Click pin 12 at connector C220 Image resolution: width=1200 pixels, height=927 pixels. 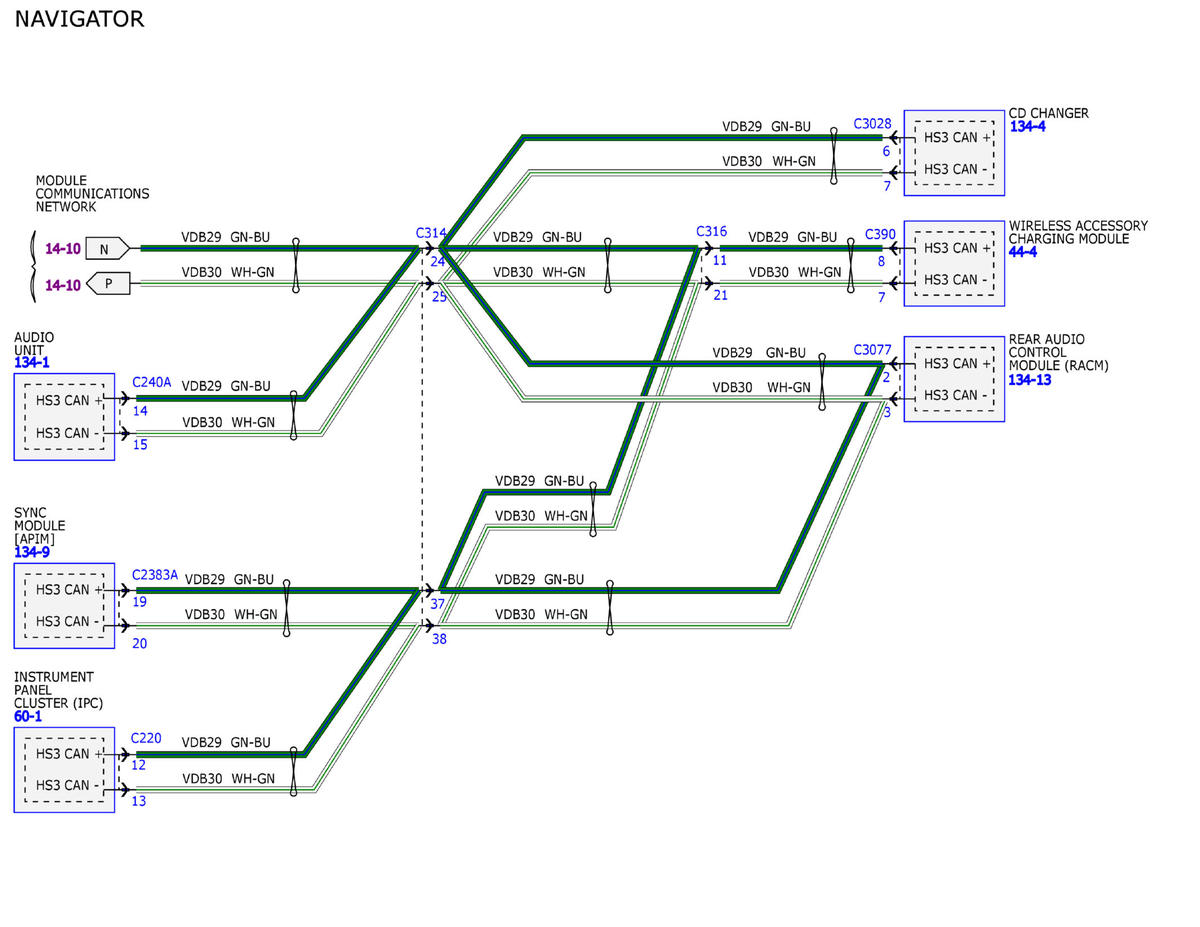coord(139,765)
